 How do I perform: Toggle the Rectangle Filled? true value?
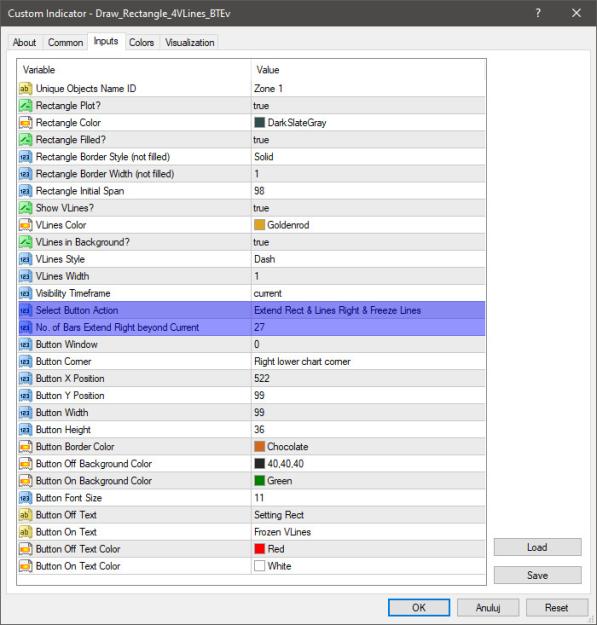click(368, 140)
